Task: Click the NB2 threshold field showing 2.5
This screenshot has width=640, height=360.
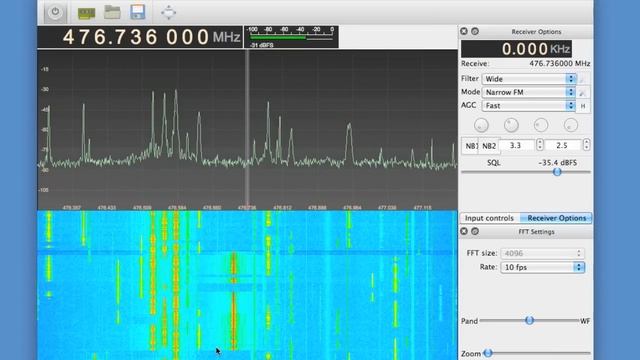Action: [563, 145]
